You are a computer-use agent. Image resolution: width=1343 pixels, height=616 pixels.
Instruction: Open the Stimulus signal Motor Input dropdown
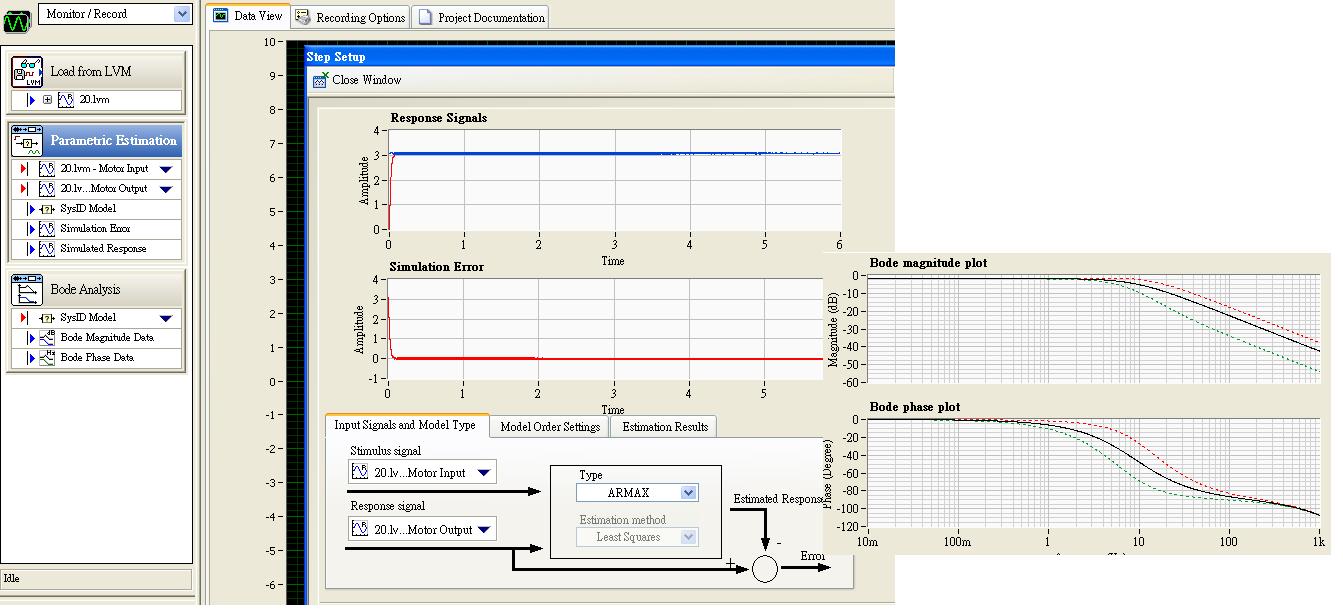tap(483, 473)
